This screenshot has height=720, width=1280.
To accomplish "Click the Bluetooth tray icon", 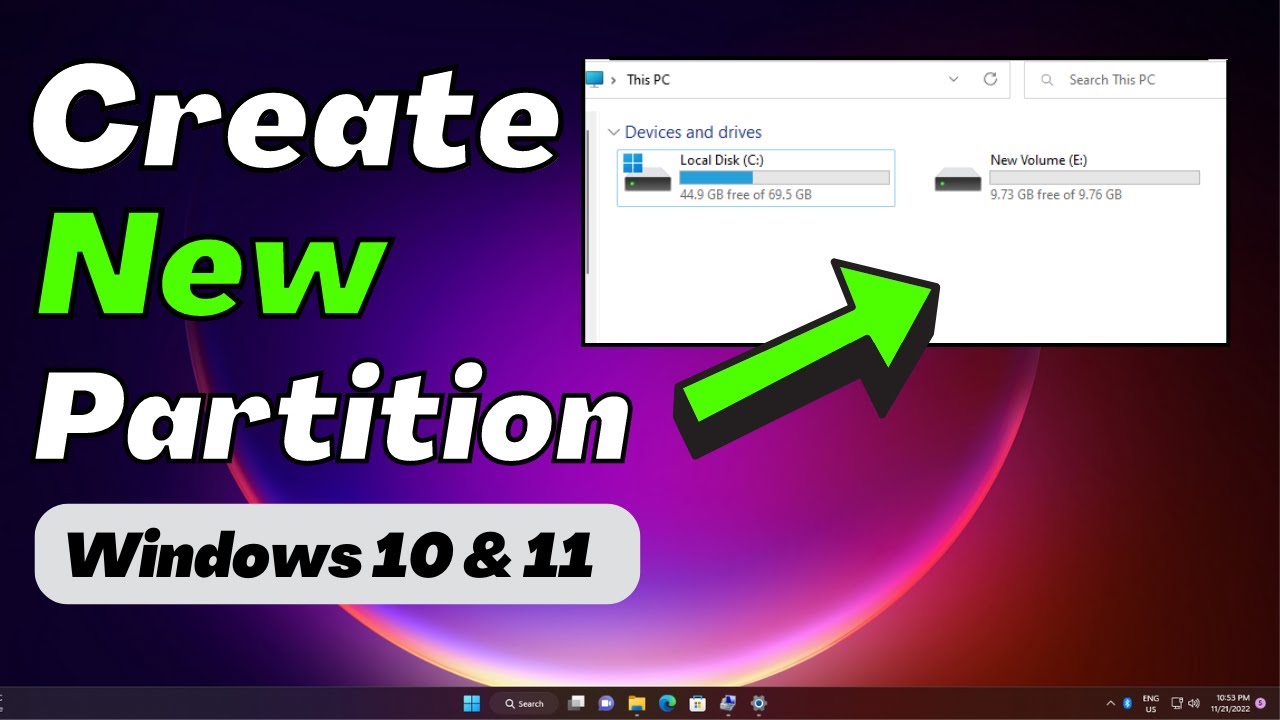I will click(1127, 703).
